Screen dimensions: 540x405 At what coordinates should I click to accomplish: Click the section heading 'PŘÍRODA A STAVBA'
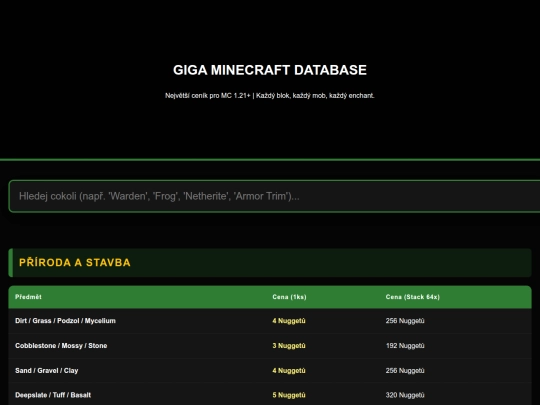[75, 262]
